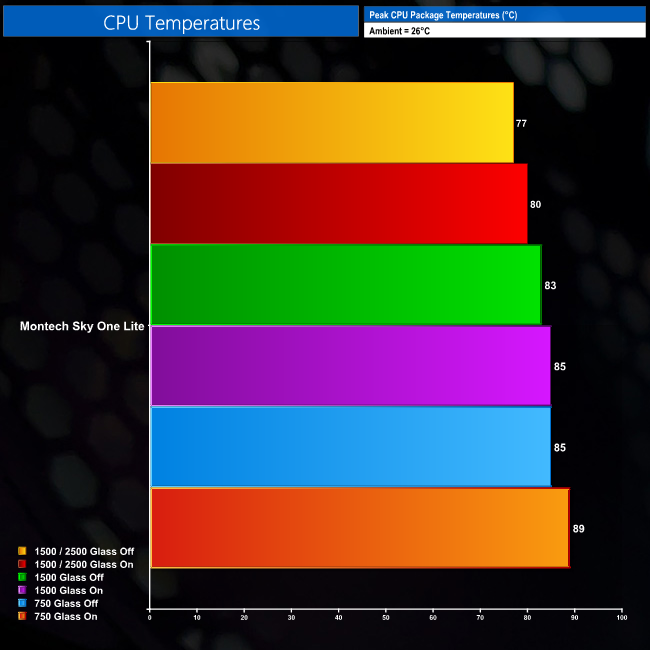Click the purple legend swatch for 1500 Glass On
Image resolution: width=650 pixels, height=650 pixels.
22,590
